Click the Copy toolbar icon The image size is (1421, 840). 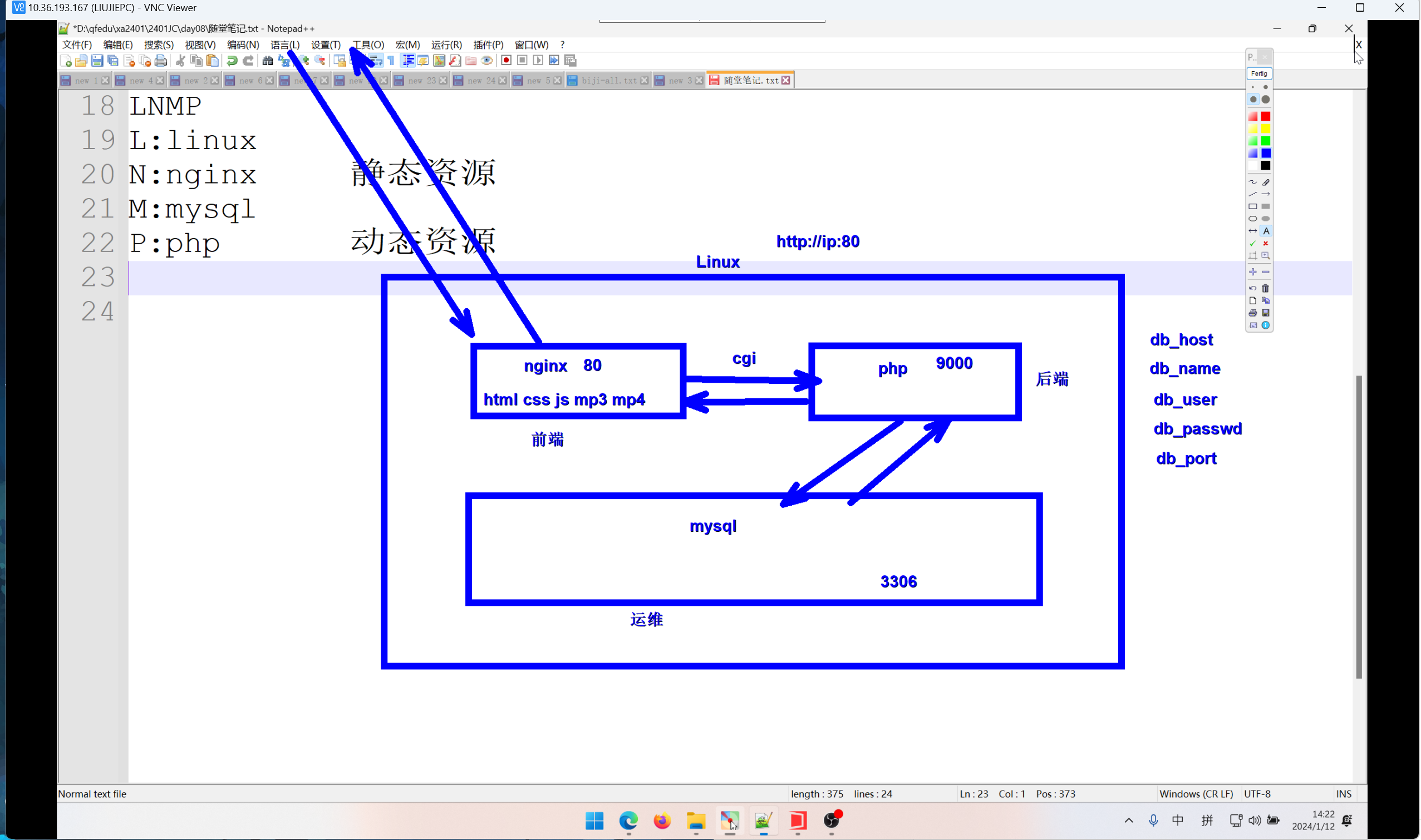point(196,61)
